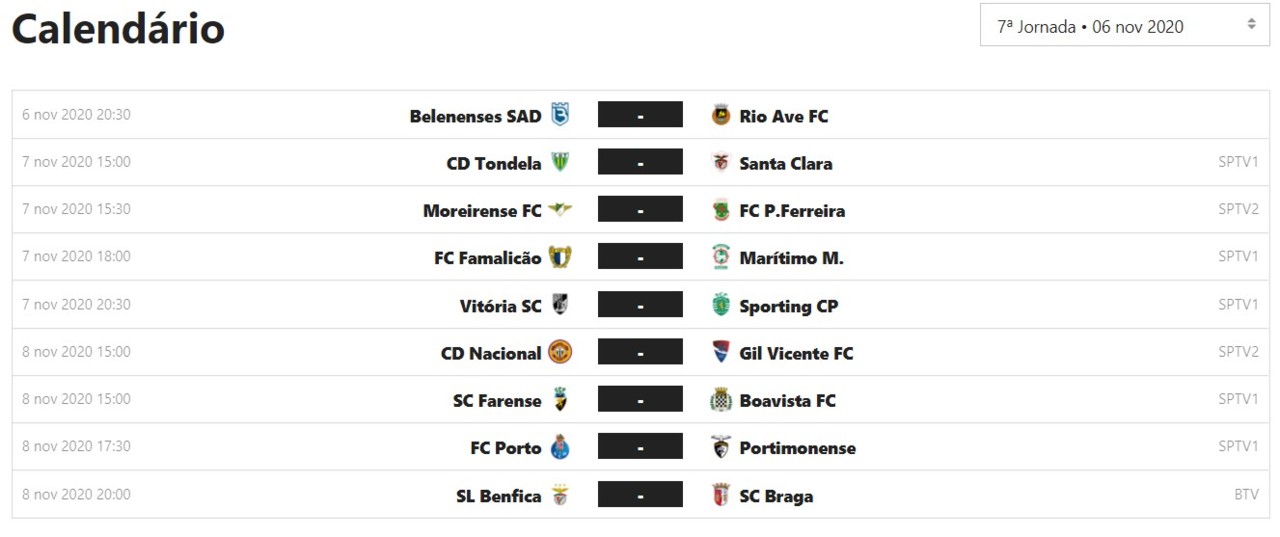Click the FC Porto club crest
Screen dimensions: 1280x537
point(560,447)
